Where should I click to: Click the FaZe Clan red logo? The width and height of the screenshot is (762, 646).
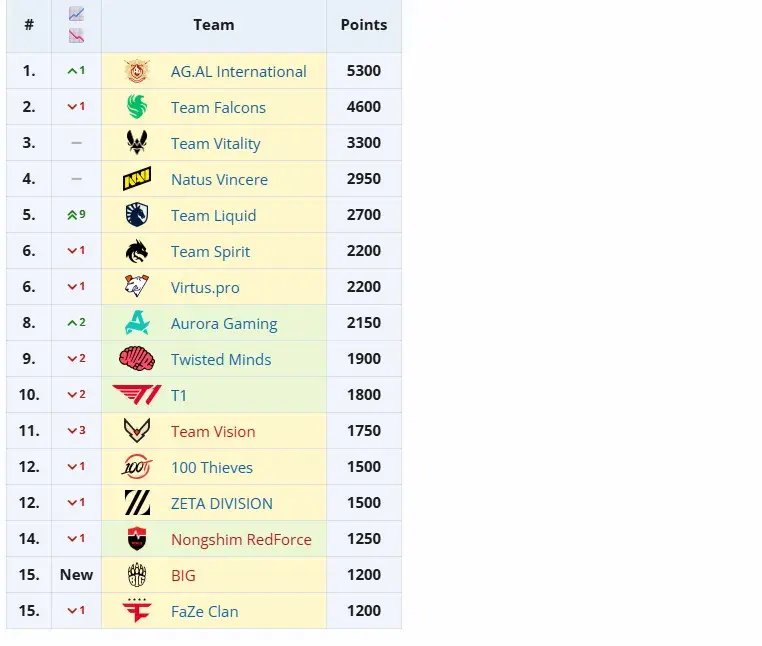click(x=137, y=611)
